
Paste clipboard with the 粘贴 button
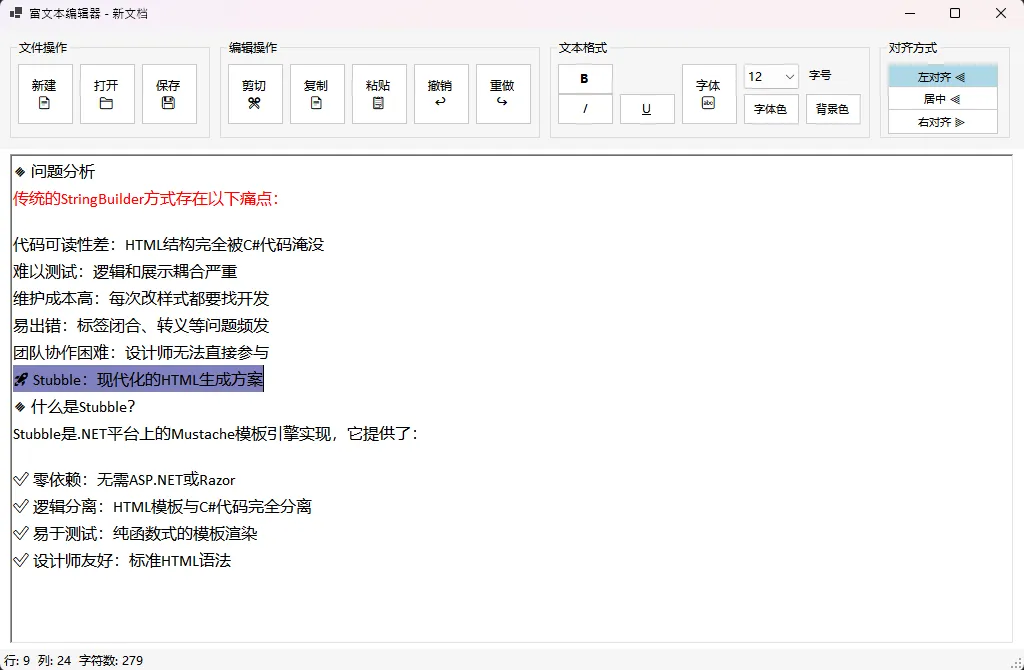(379, 94)
